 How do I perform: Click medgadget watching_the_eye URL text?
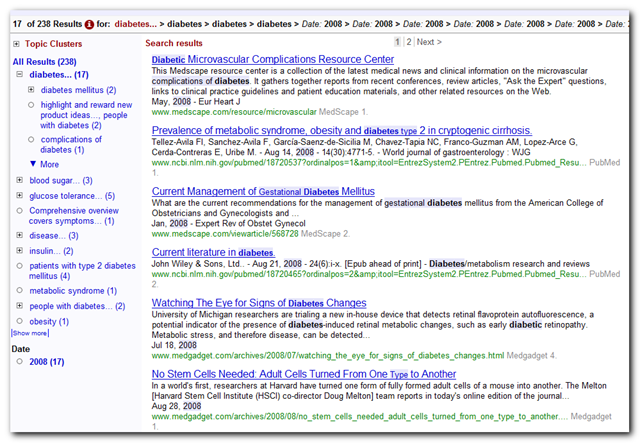coord(328,356)
